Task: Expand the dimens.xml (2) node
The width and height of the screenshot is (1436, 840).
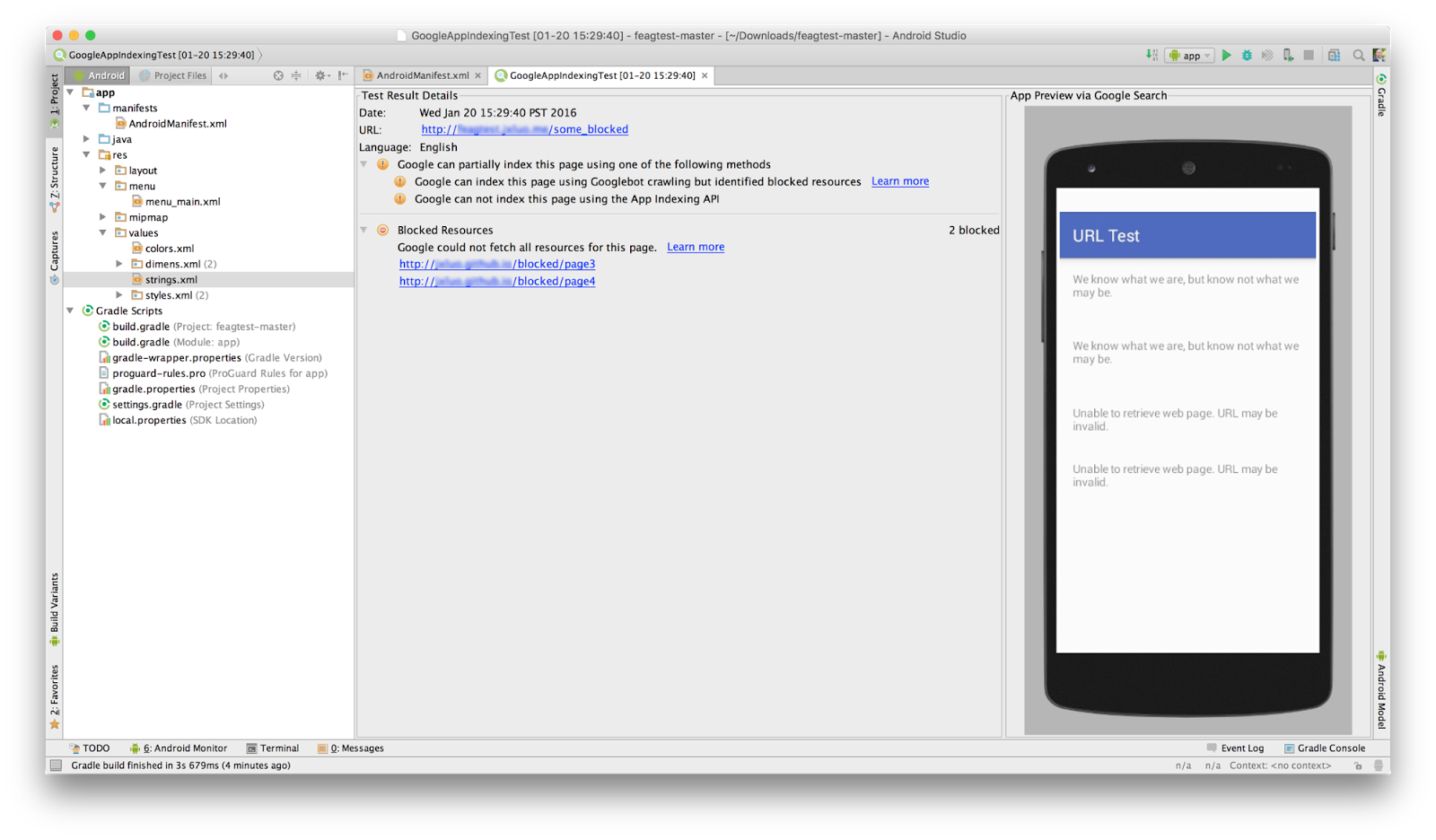Action: click(x=118, y=264)
